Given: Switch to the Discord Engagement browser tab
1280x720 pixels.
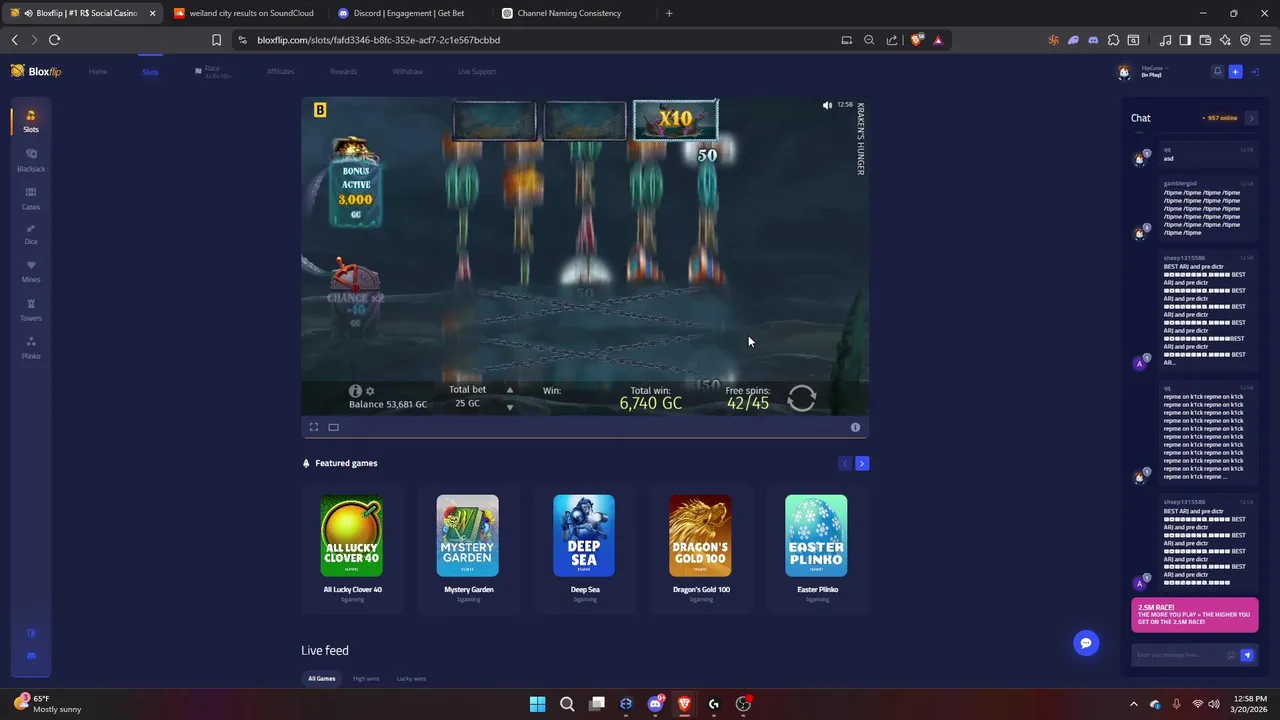Looking at the screenshot, I should [x=408, y=13].
